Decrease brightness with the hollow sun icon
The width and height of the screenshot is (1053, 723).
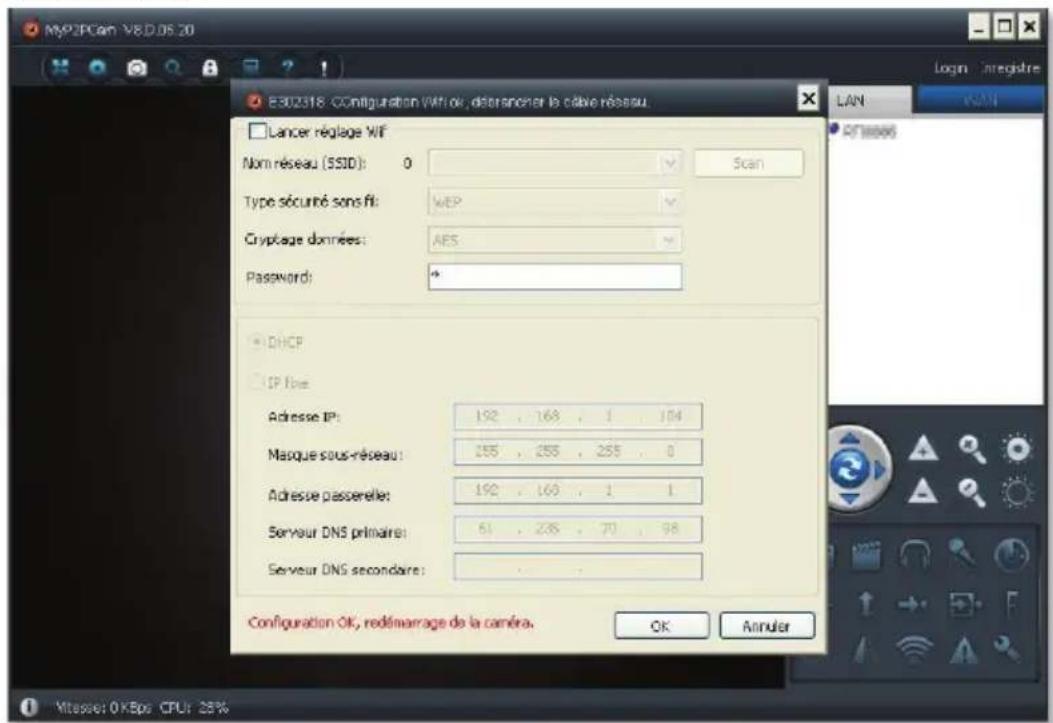point(1017,493)
